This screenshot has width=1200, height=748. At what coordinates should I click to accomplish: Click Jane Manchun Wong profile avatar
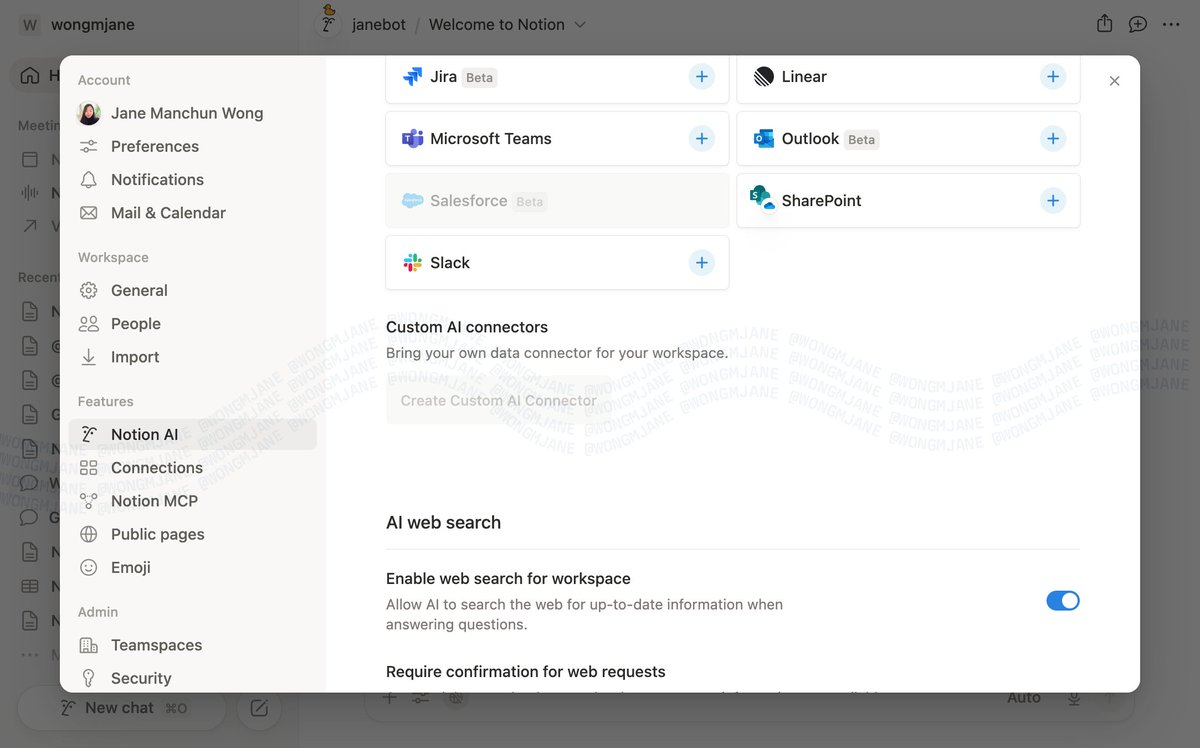coord(89,113)
